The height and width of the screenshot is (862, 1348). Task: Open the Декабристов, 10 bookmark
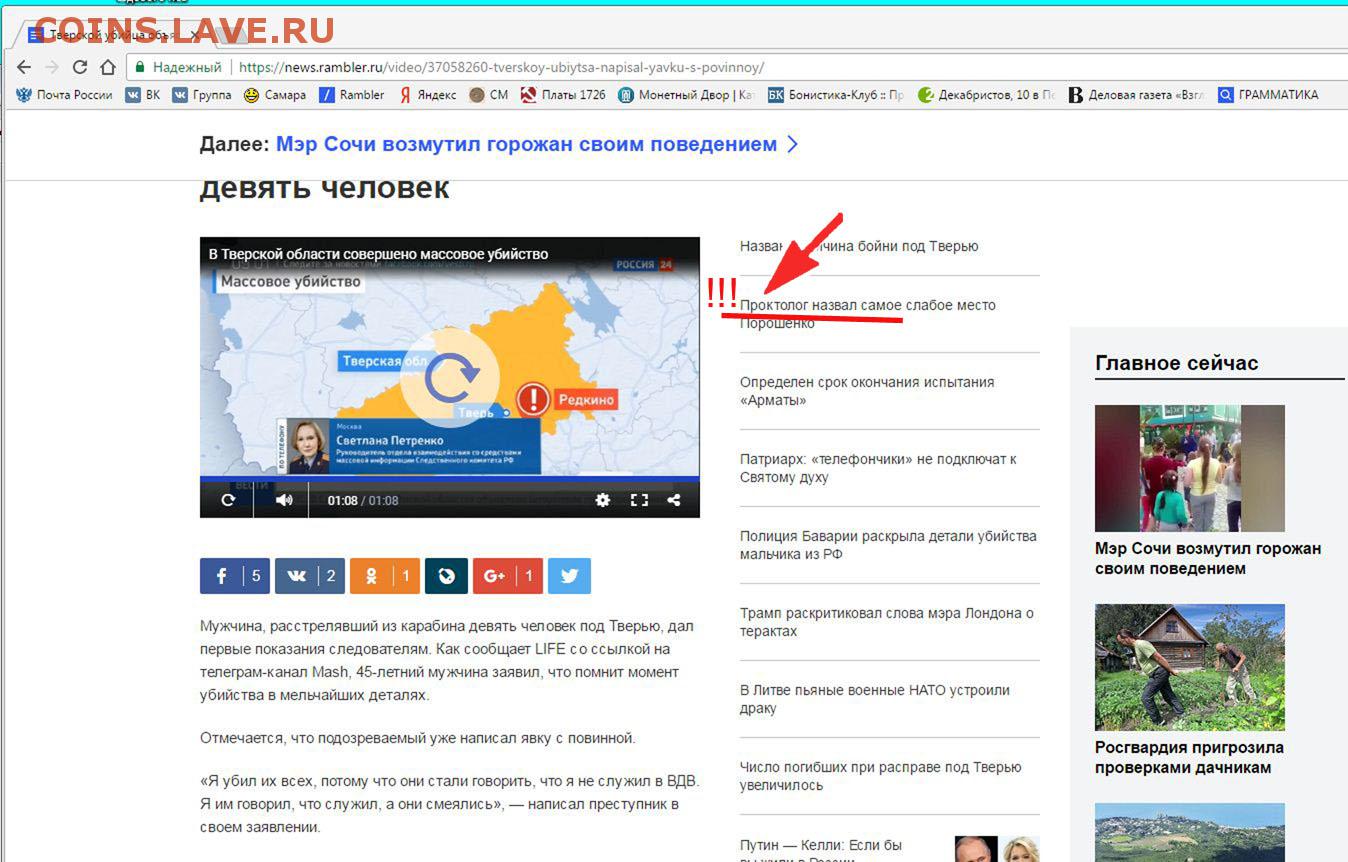pos(986,95)
